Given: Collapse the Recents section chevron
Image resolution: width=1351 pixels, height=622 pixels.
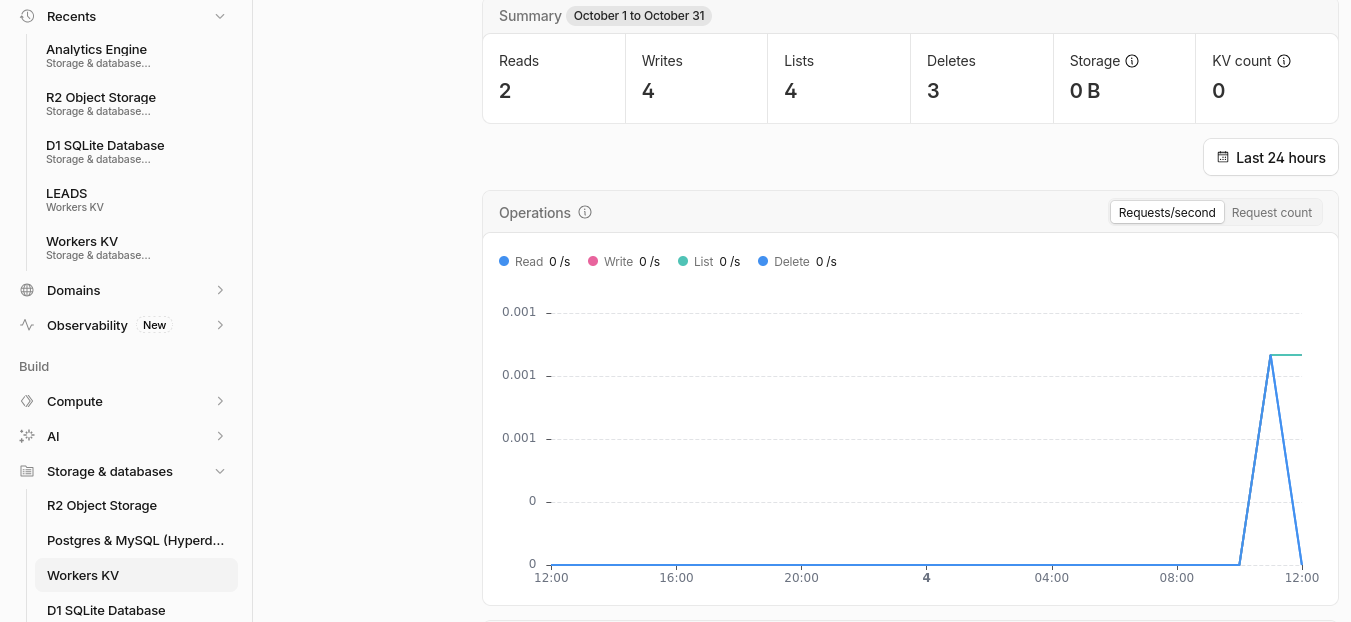Looking at the screenshot, I should coord(220,16).
